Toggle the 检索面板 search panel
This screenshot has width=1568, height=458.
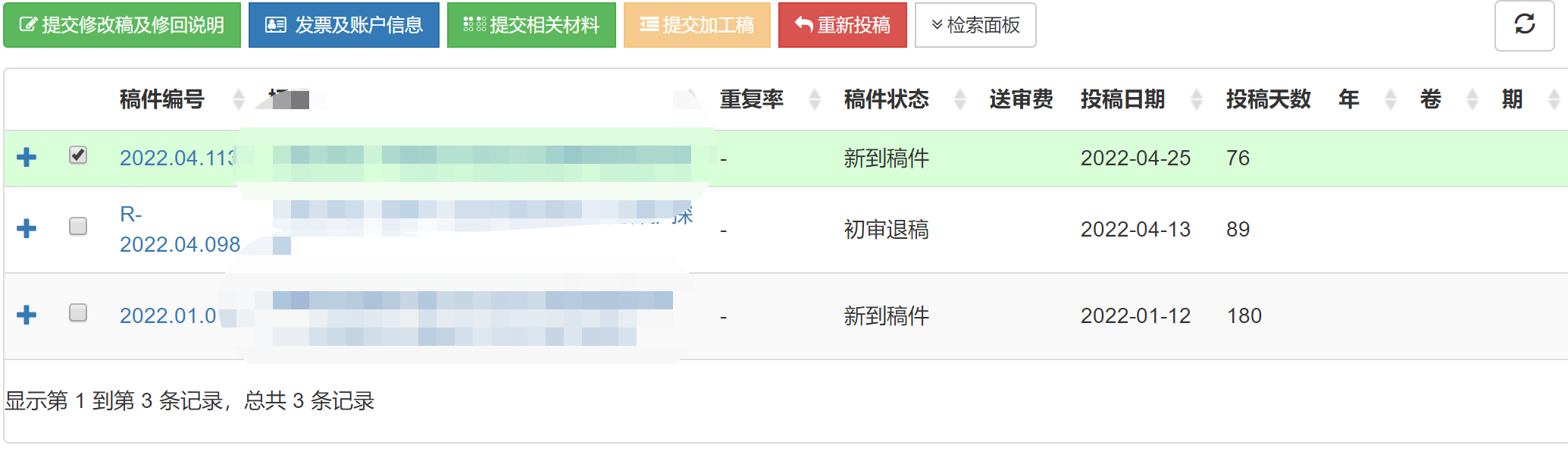pyautogui.click(x=975, y=25)
